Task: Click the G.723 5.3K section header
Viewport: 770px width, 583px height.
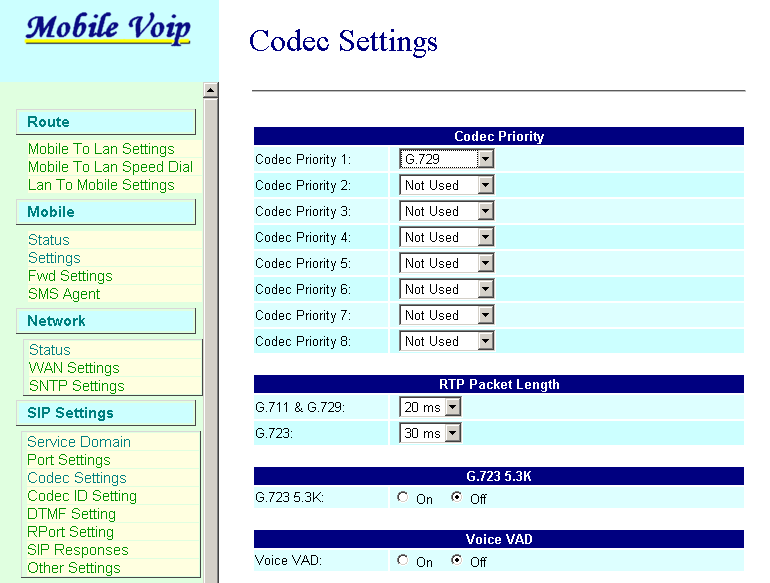Action: [x=498, y=476]
